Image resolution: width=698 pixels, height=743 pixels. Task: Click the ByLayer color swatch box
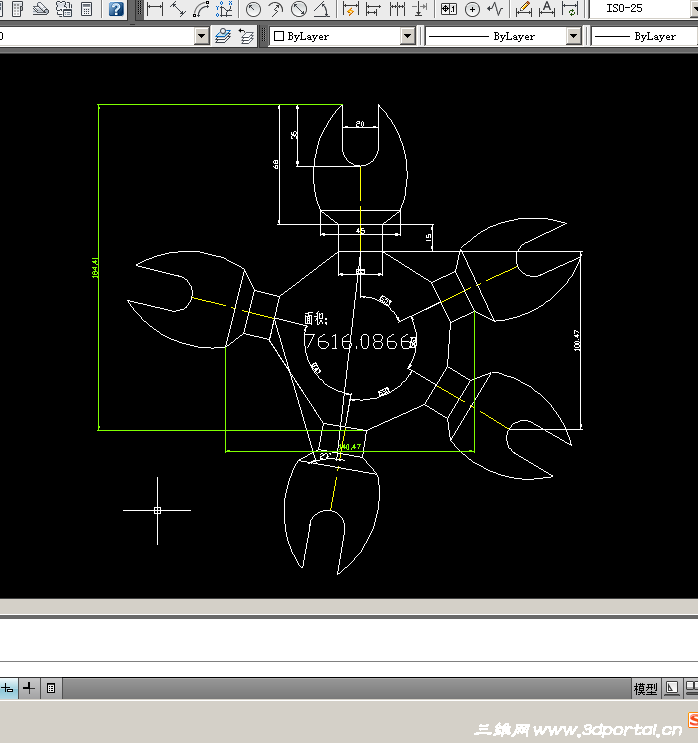[279, 36]
